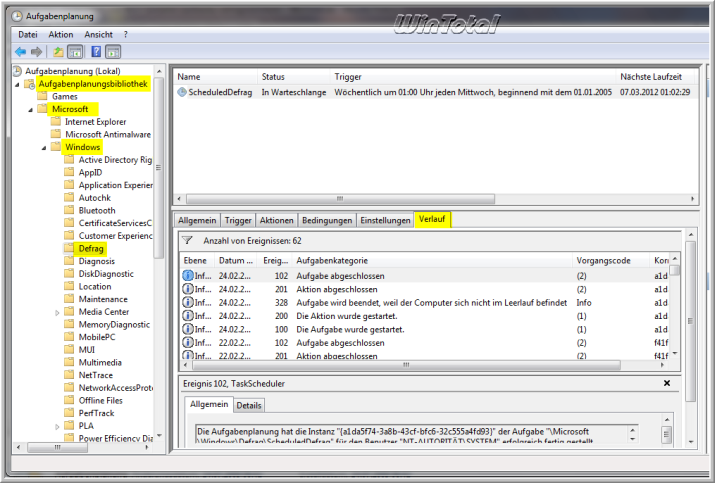Click the Defrag folder icon
The image size is (715, 483).
point(69,248)
